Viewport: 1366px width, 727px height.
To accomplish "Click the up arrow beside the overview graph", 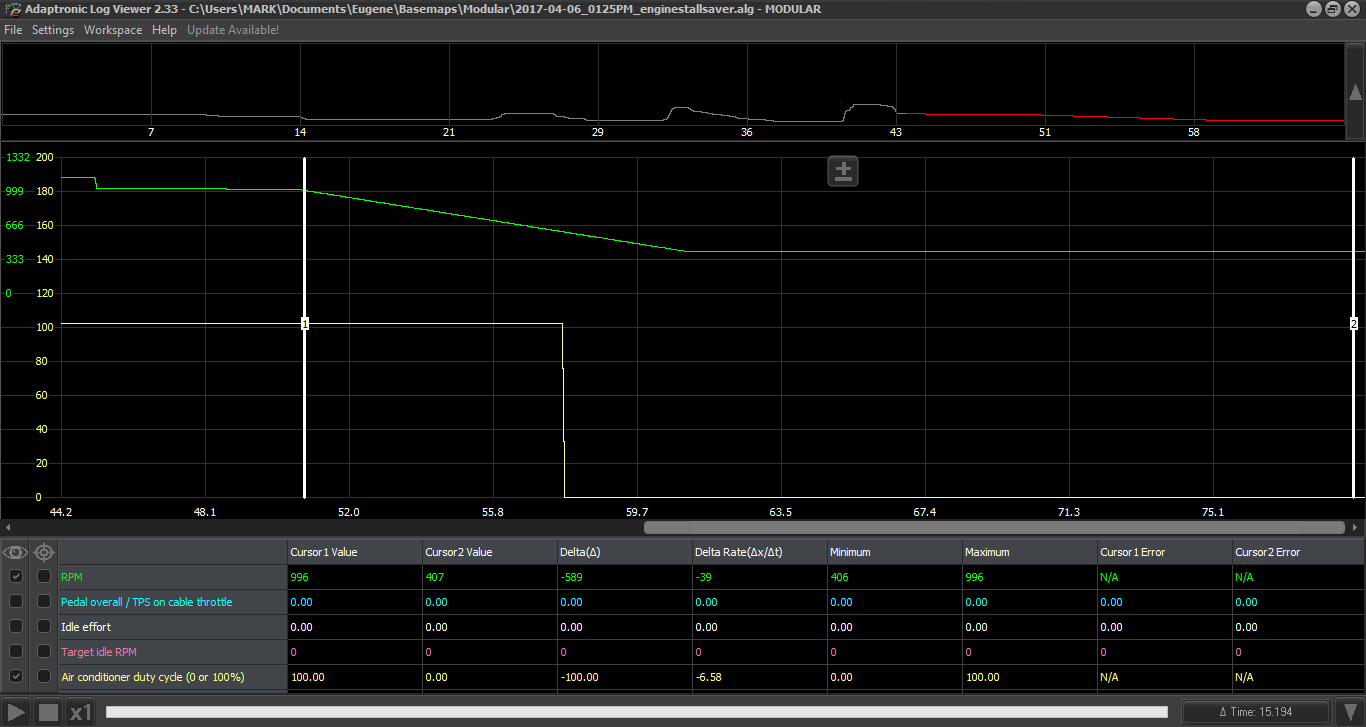I will point(1355,92).
